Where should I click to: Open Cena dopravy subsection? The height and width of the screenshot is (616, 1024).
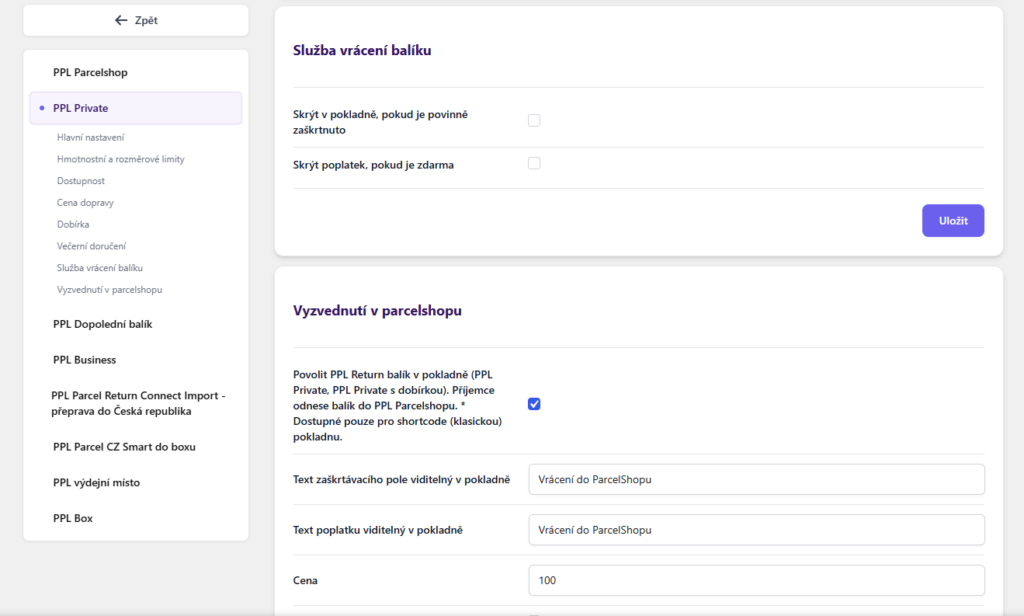point(85,203)
